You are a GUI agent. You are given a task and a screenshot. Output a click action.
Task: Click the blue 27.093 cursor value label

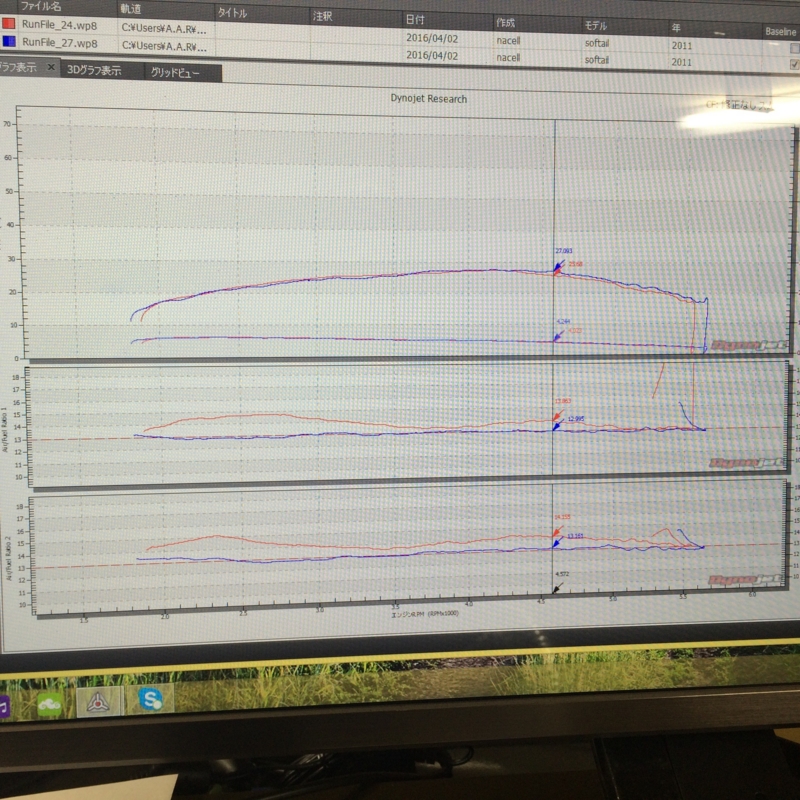[x=564, y=251]
